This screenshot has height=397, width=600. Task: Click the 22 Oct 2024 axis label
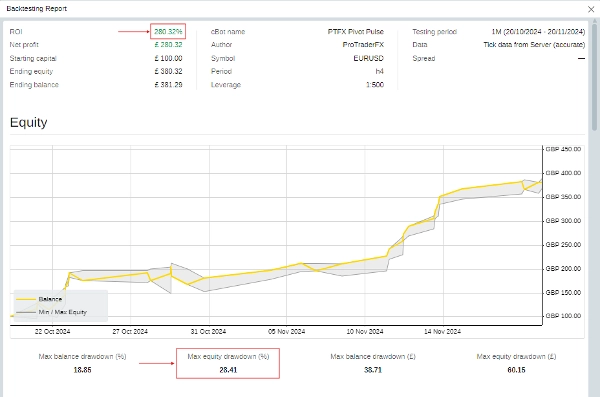[x=52, y=332]
